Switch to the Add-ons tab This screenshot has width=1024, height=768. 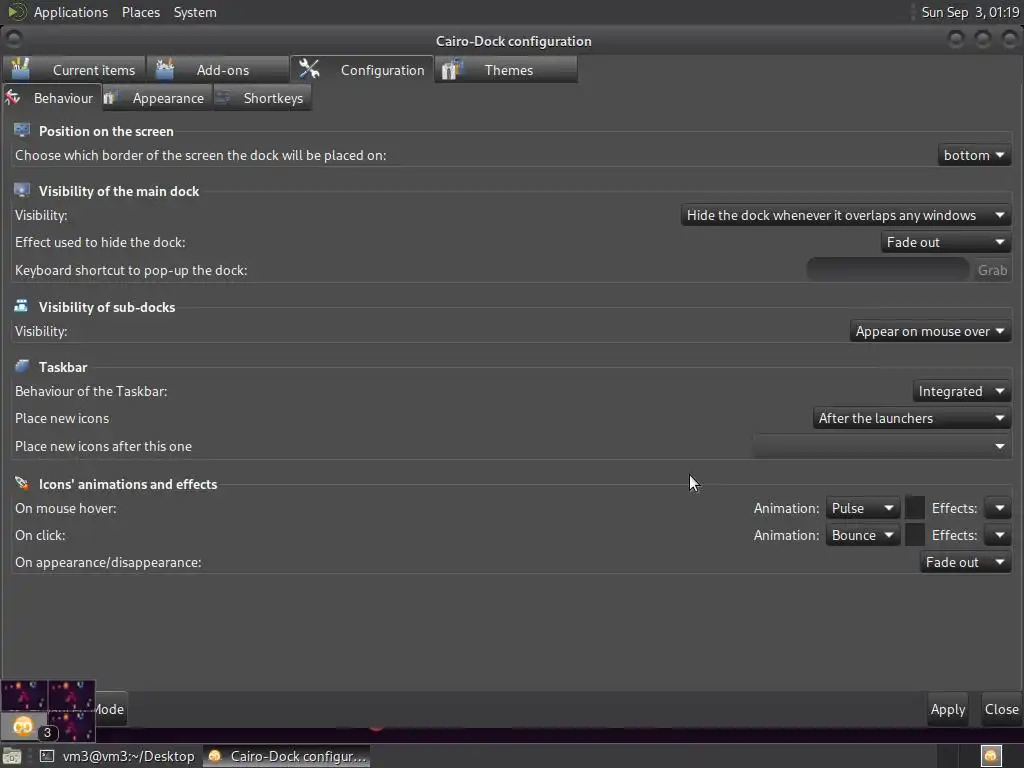(218, 70)
